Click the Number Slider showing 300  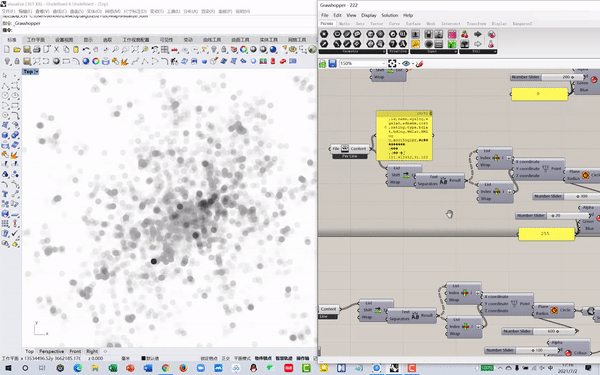click(566, 196)
